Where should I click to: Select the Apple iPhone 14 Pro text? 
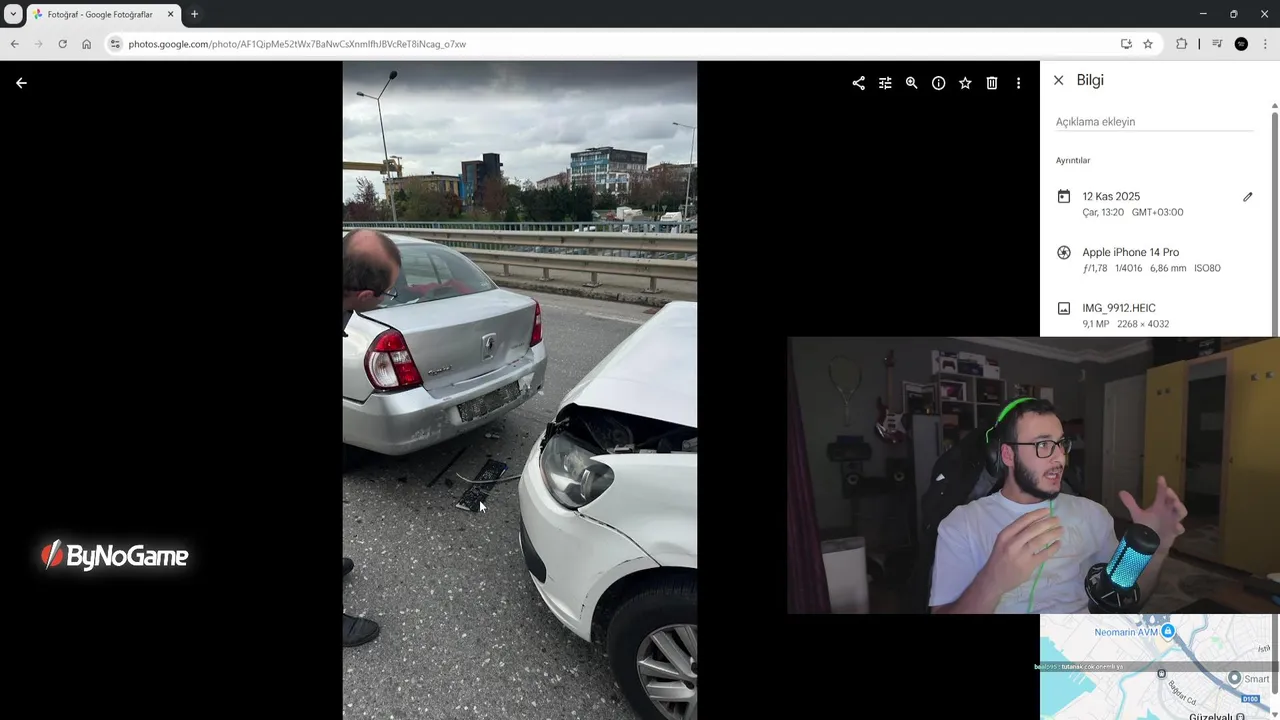[1130, 252]
